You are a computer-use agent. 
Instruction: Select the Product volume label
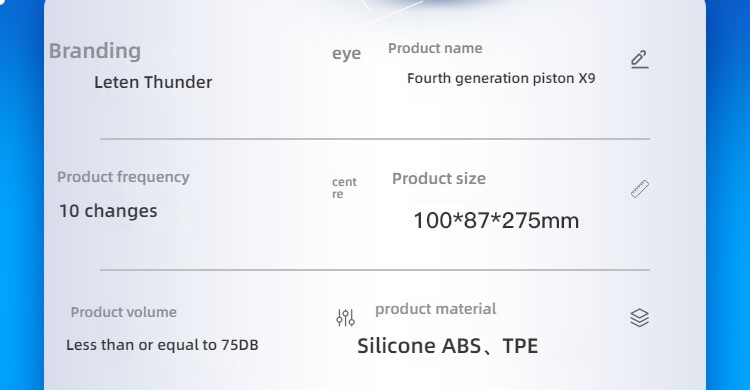click(x=124, y=312)
